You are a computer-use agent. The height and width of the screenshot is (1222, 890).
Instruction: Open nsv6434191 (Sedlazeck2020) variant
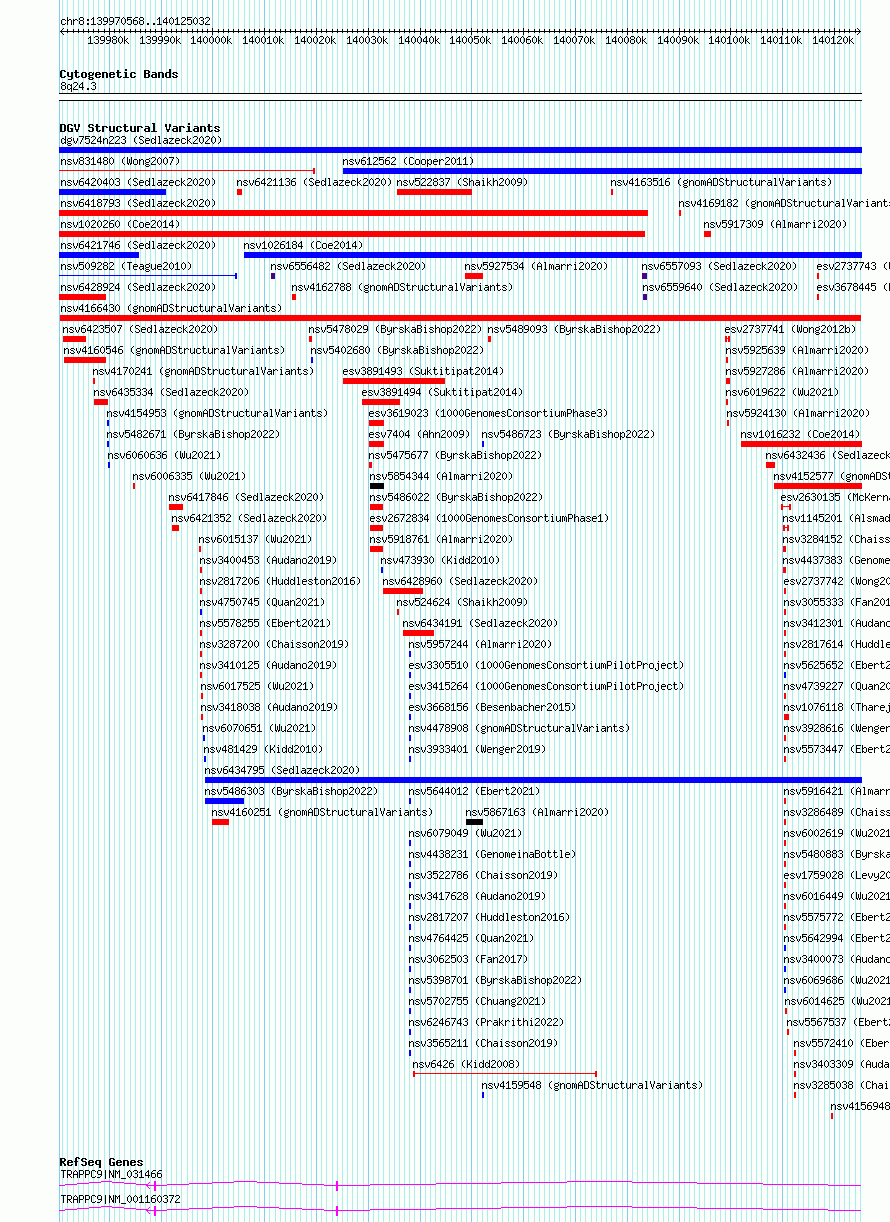pyautogui.click(x=480, y=623)
